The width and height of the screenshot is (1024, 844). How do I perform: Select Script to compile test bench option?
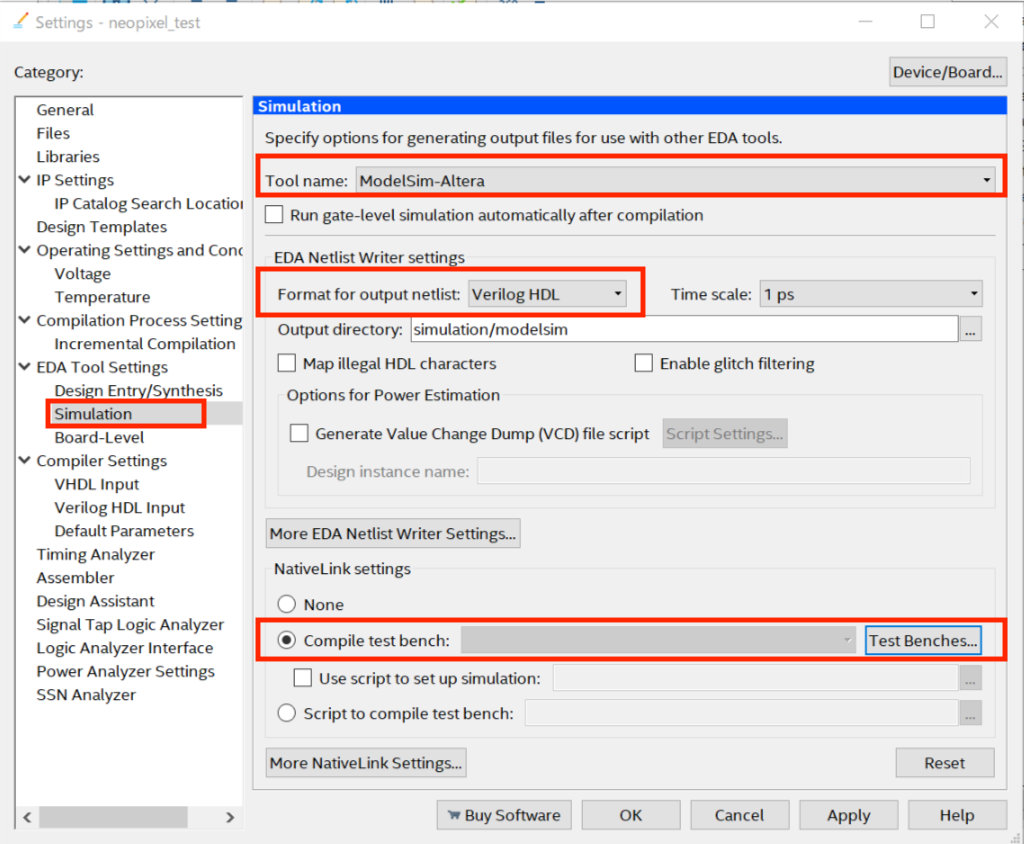(287, 713)
